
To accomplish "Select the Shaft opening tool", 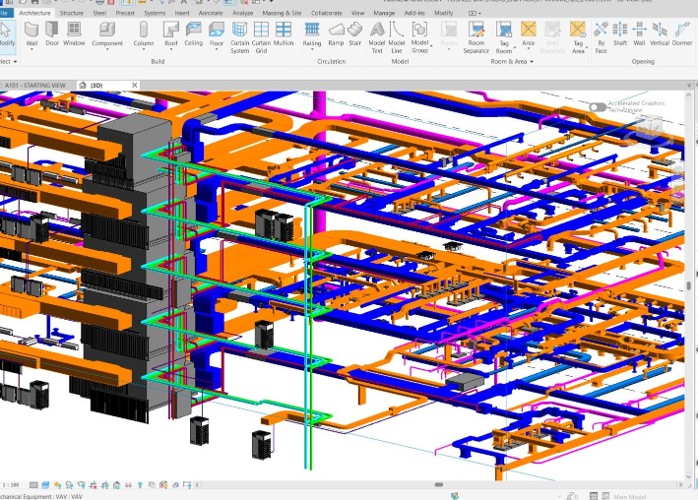I will click(620, 34).
